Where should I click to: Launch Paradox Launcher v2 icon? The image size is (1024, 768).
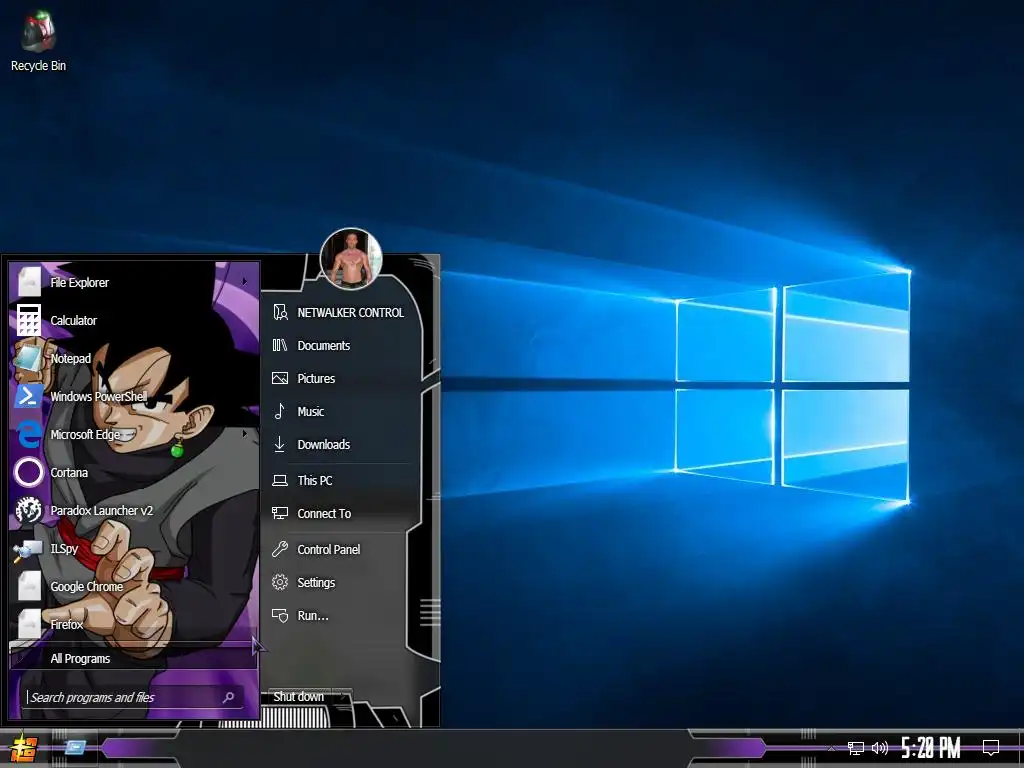(29, 510)
